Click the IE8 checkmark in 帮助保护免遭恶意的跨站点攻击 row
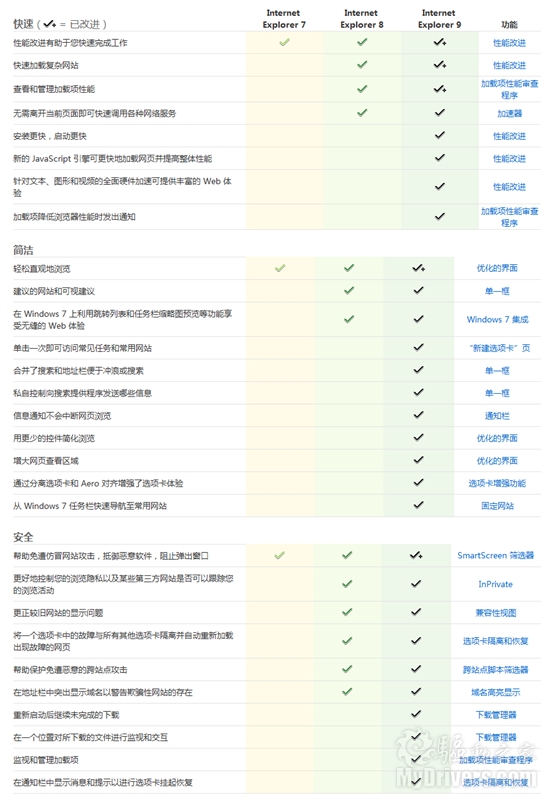Image resolution: width=550 pixels, height=801 pixels. [x=347, y=668]
